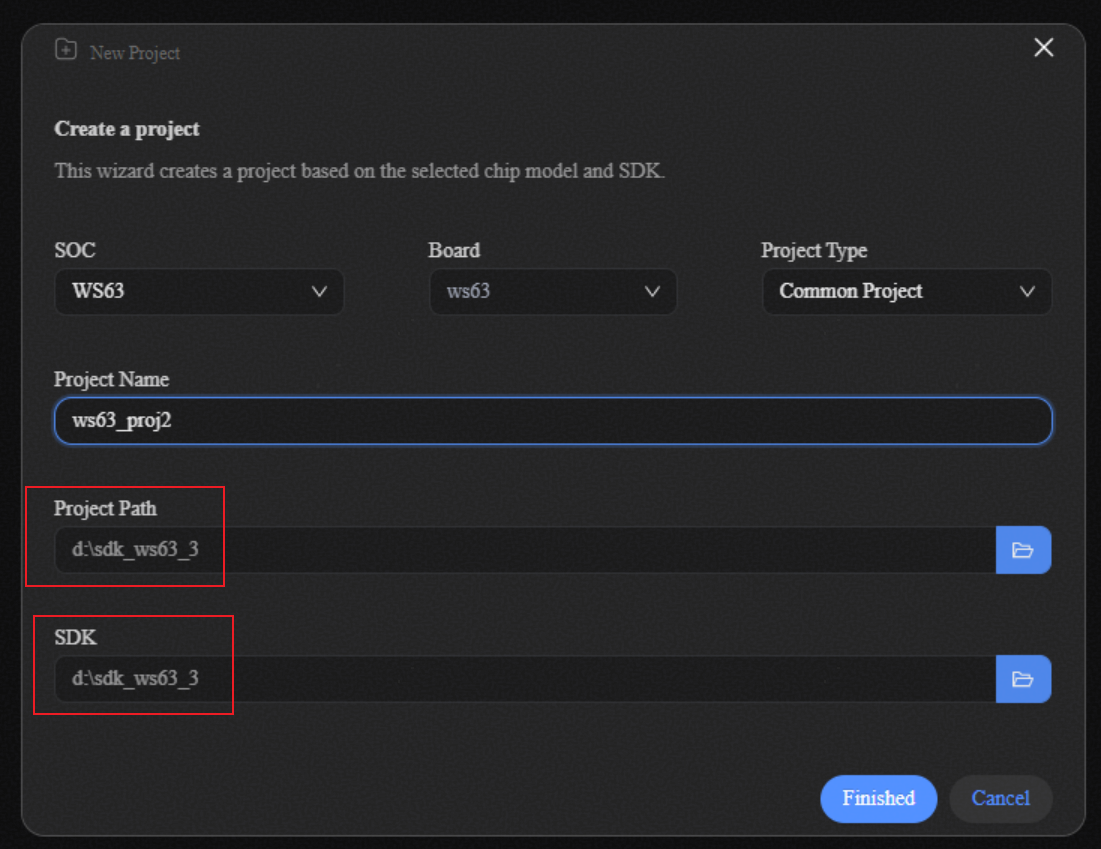Close the New Project dialog
Viewport: 1101px width, 849px height.
coord(1043,48)
